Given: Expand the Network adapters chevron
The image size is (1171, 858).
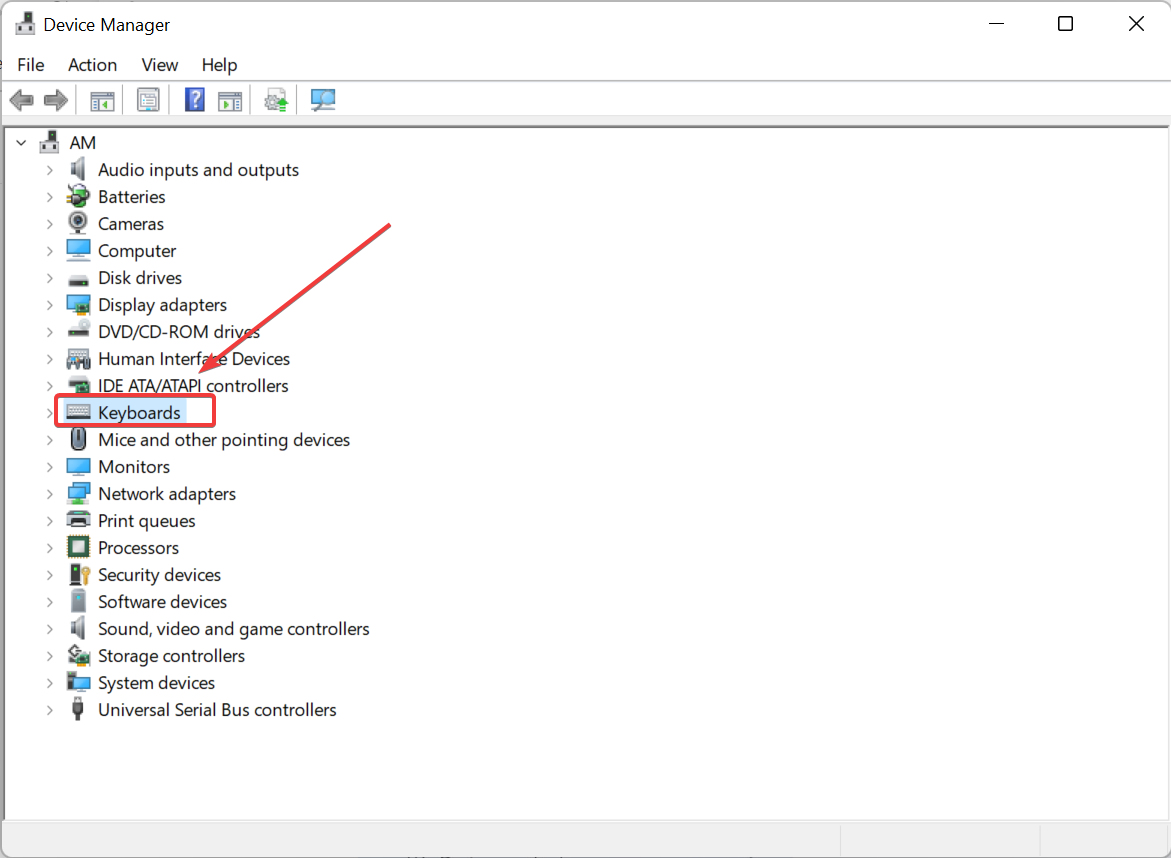Looking at the screenshot, I should click(x=49, y=494).
